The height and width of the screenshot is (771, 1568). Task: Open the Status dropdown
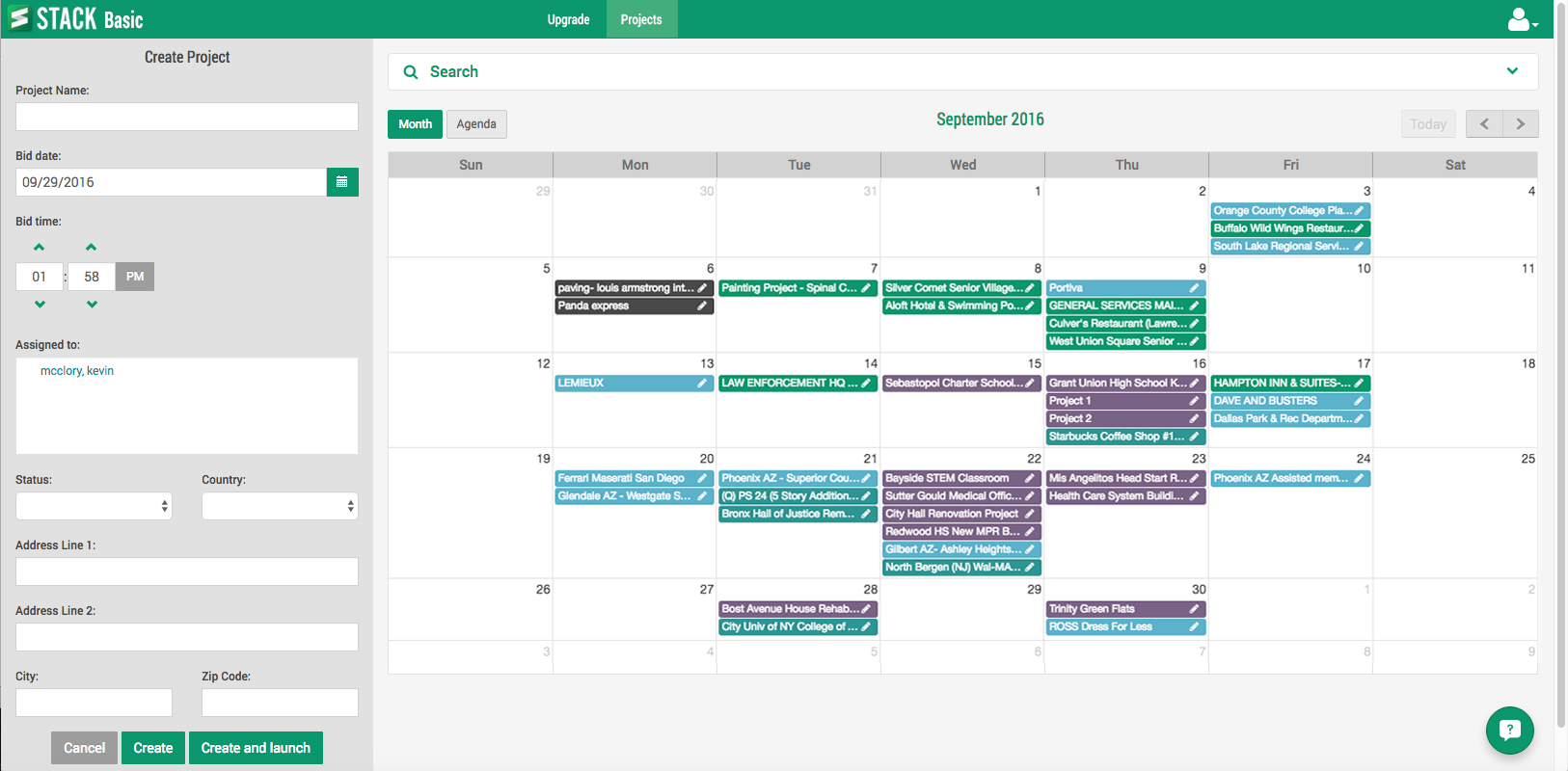(x=94, y=506)
